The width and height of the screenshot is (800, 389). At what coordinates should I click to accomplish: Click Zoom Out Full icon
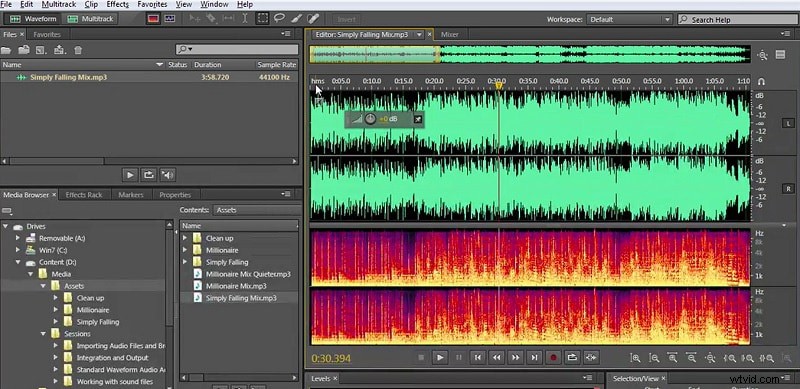(710, 358)
